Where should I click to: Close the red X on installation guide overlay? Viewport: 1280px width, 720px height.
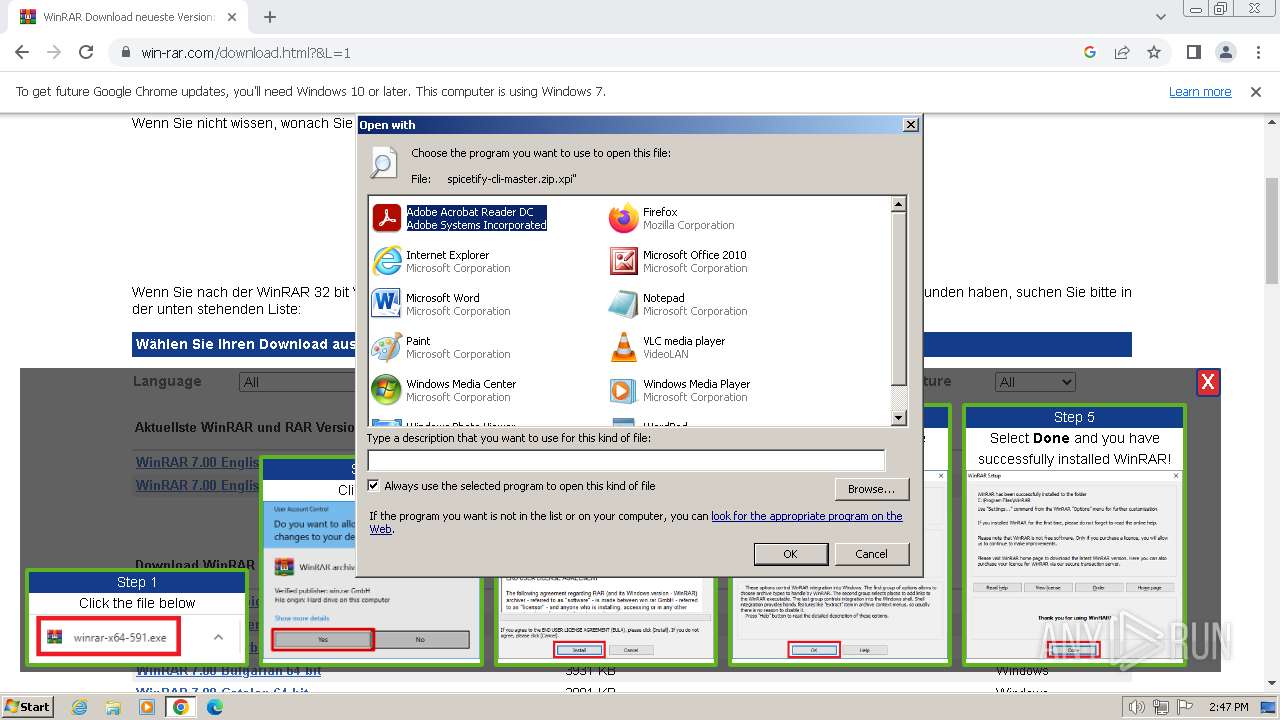coord(1208,382)
